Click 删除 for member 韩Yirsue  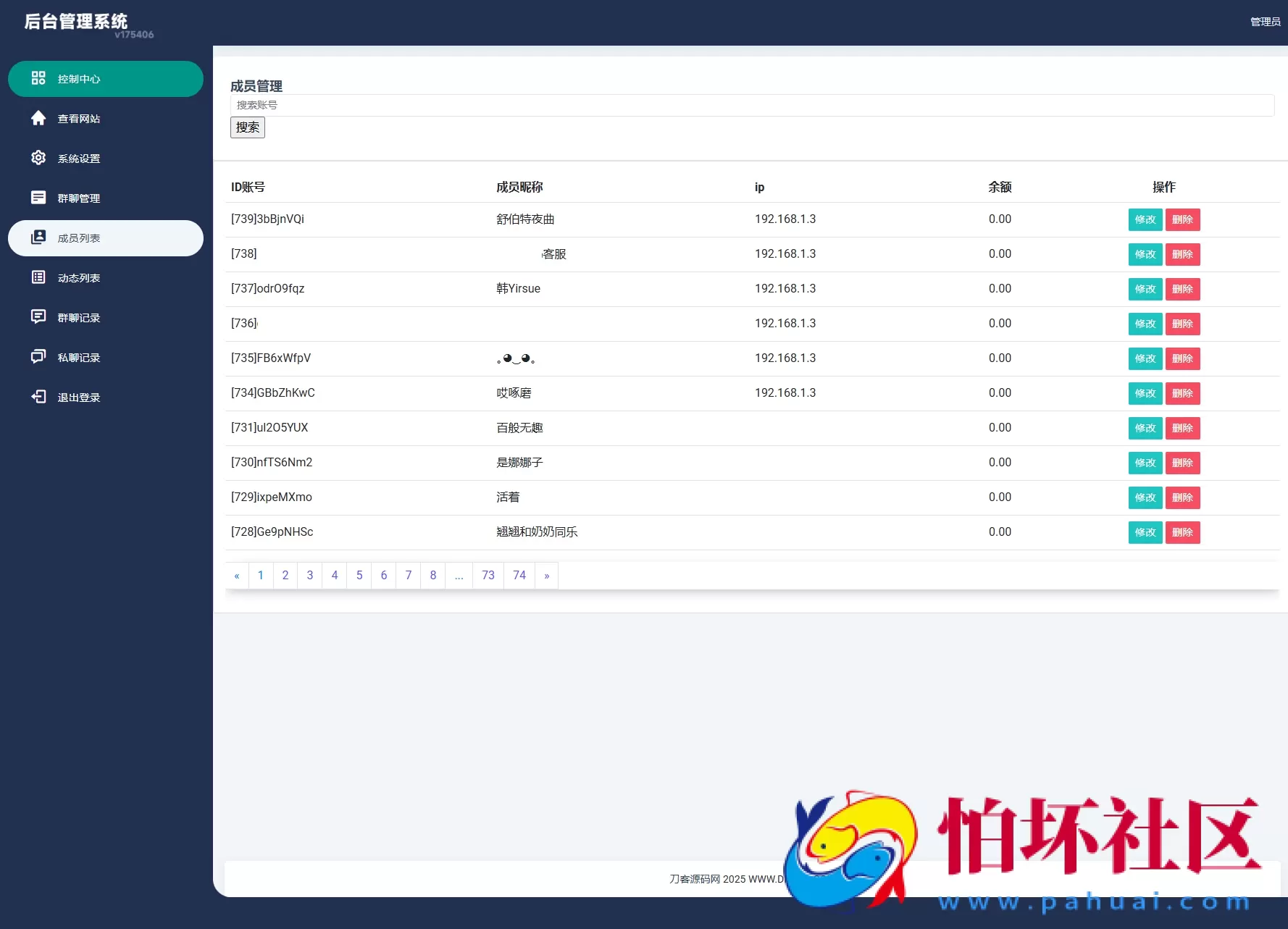[1182, 289]
